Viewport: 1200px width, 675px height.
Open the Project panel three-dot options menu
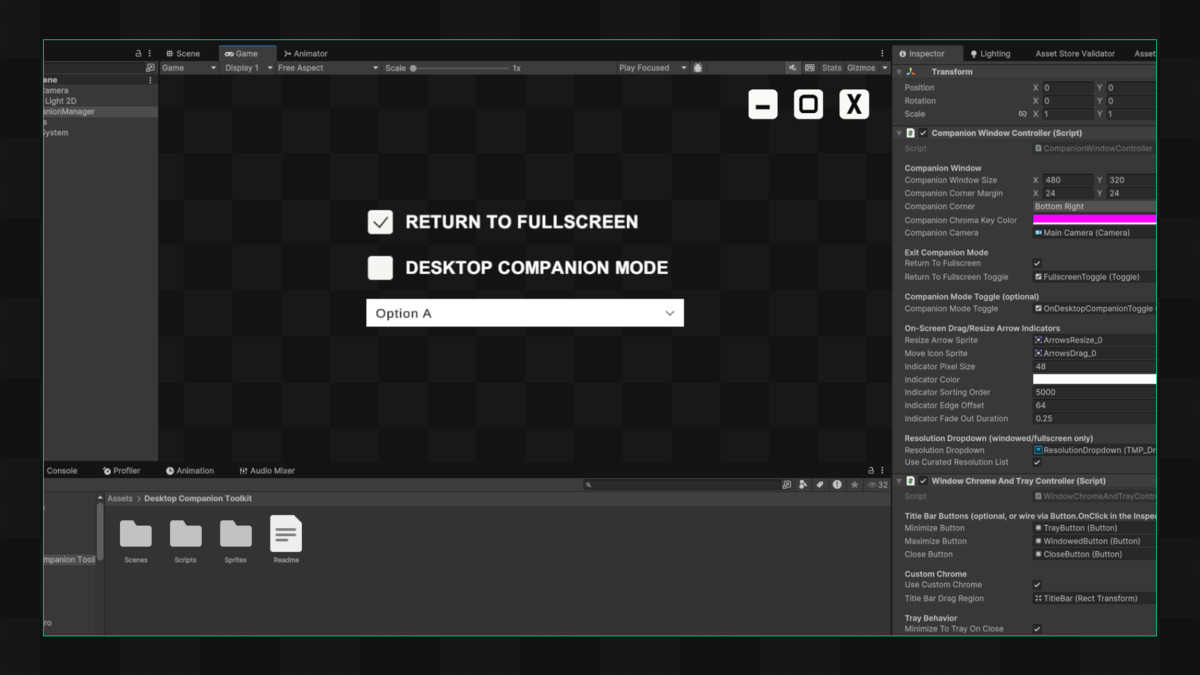point(882,471)
